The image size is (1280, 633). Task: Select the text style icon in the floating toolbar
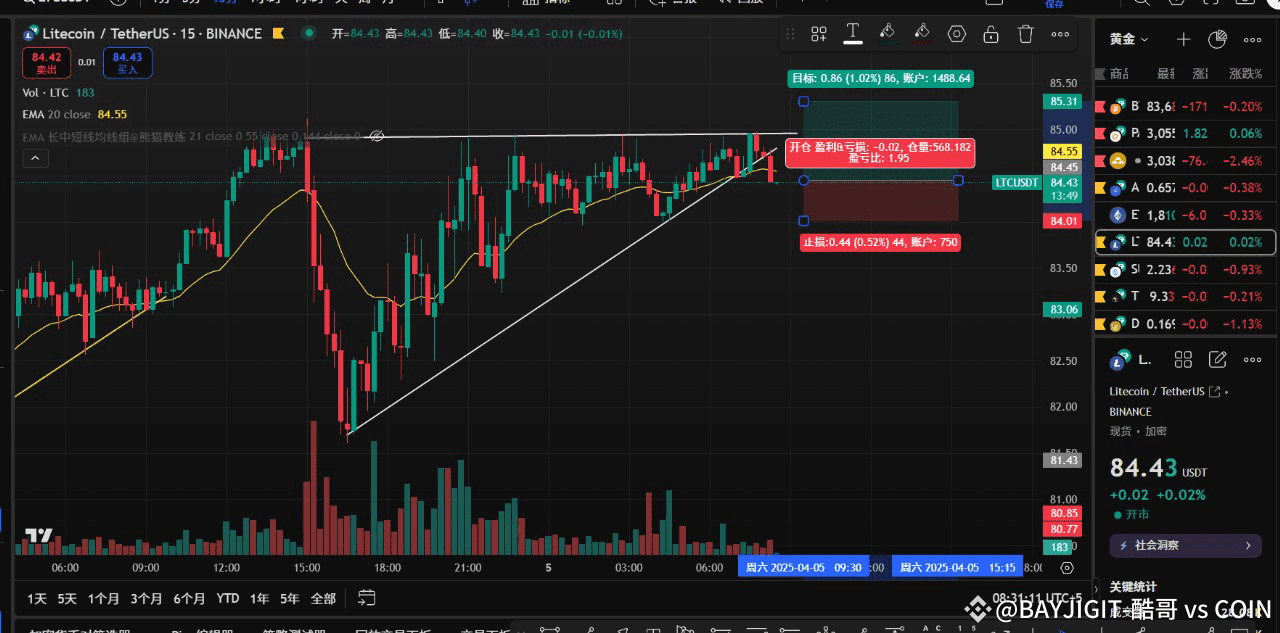(853, 34)
